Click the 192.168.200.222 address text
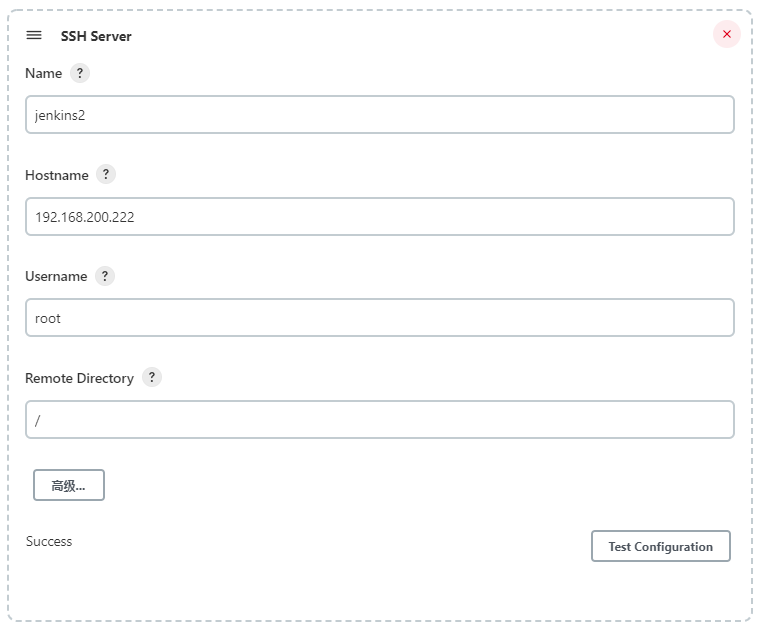Image resolution: width=763 pixels, height=628 pixels. [84, 216]
